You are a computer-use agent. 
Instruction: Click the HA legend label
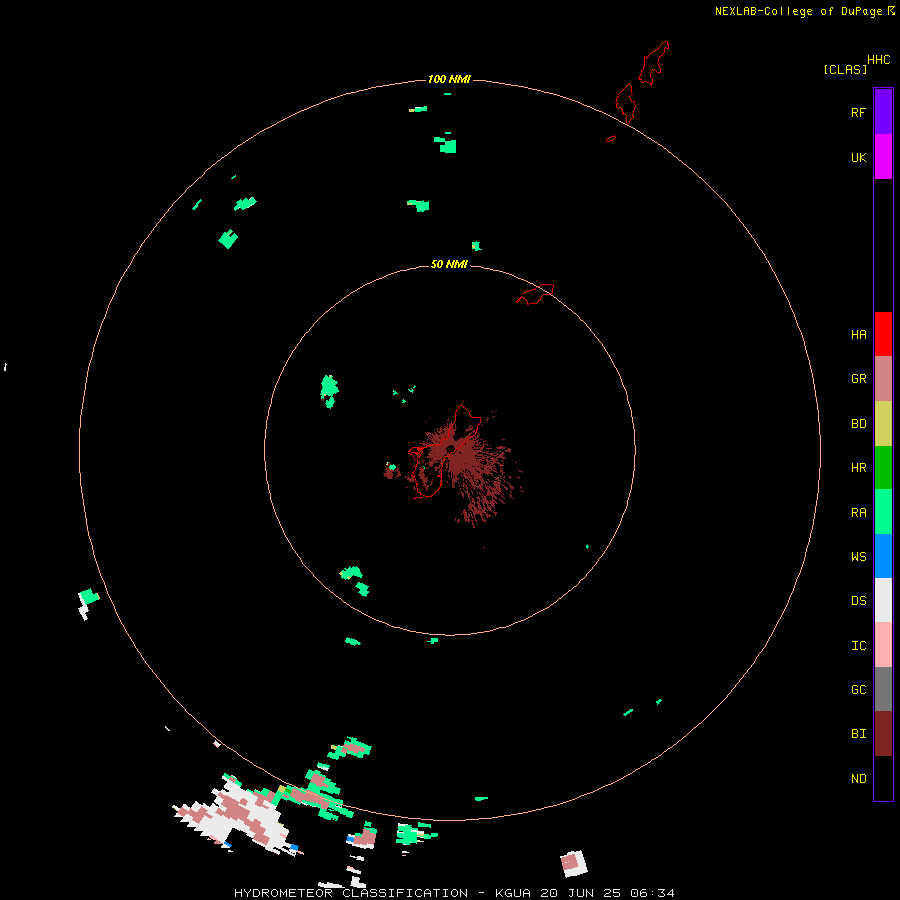pos(858,334)
